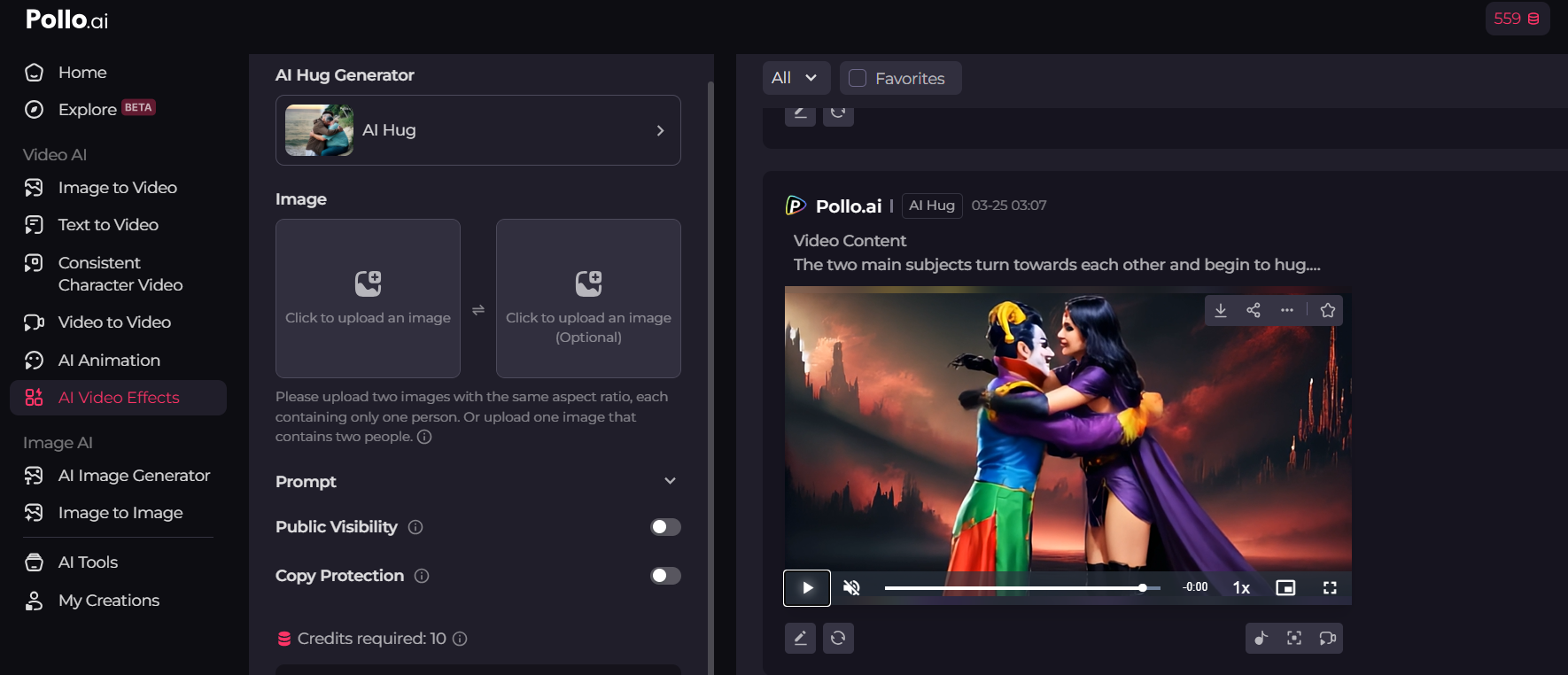The height and width of the screenshot is (675, 1568).
Task: Enable picture-in-picture mode
Action: (1285, 587)
